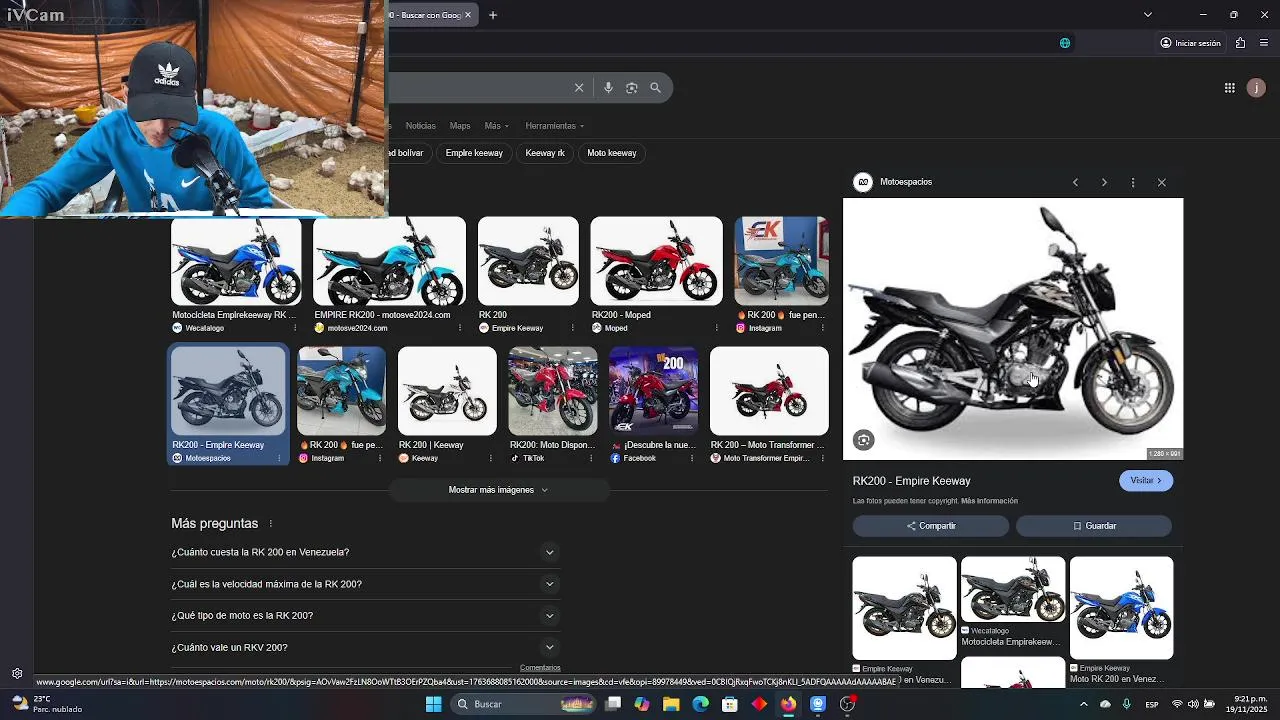Viewport: 1280px width, 720px height.
Task: Open Google Lens image search icon
Action: point(631,88)
